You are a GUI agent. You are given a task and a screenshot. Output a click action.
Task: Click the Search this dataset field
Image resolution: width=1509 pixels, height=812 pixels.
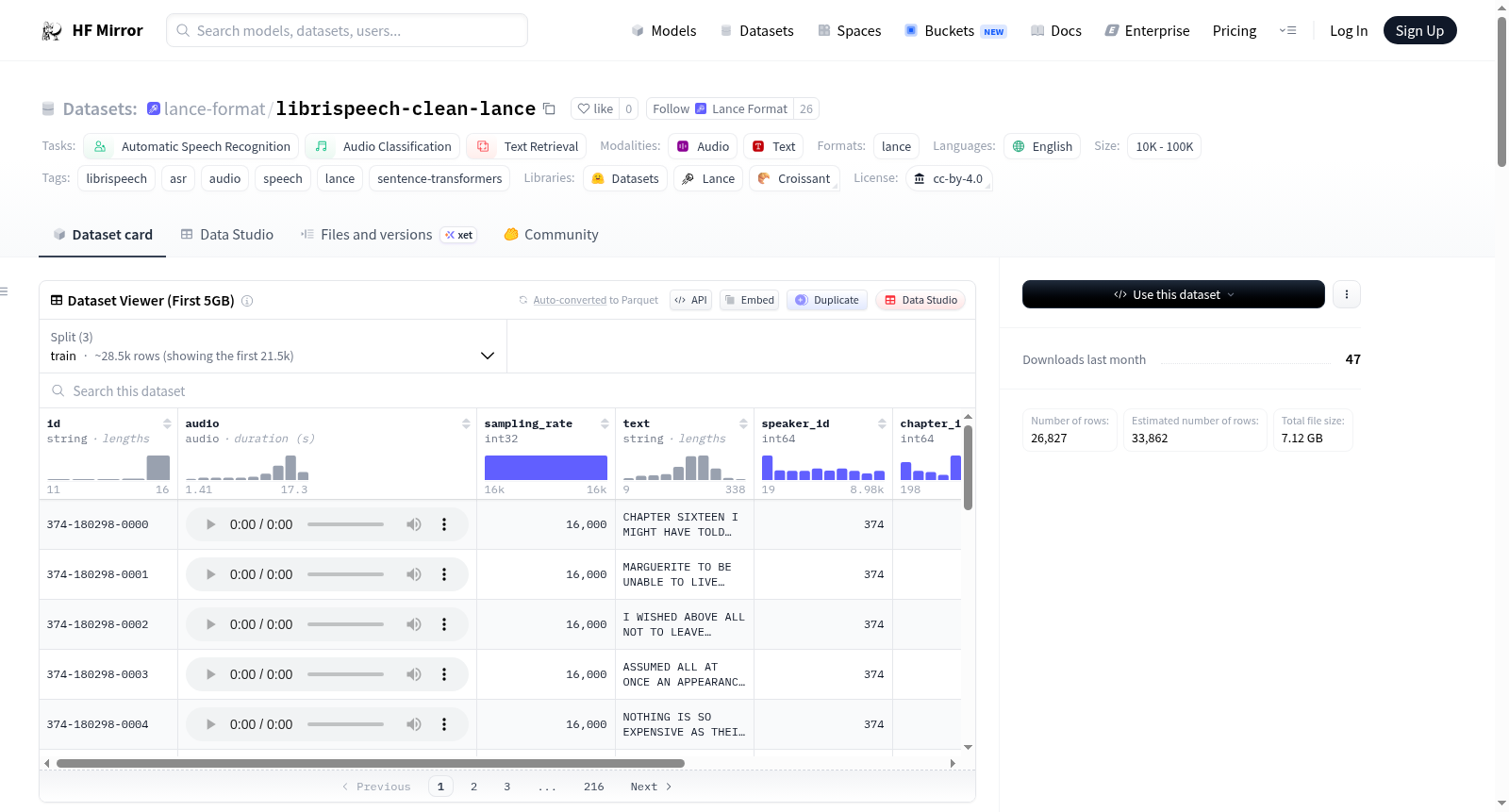(507, 390)
